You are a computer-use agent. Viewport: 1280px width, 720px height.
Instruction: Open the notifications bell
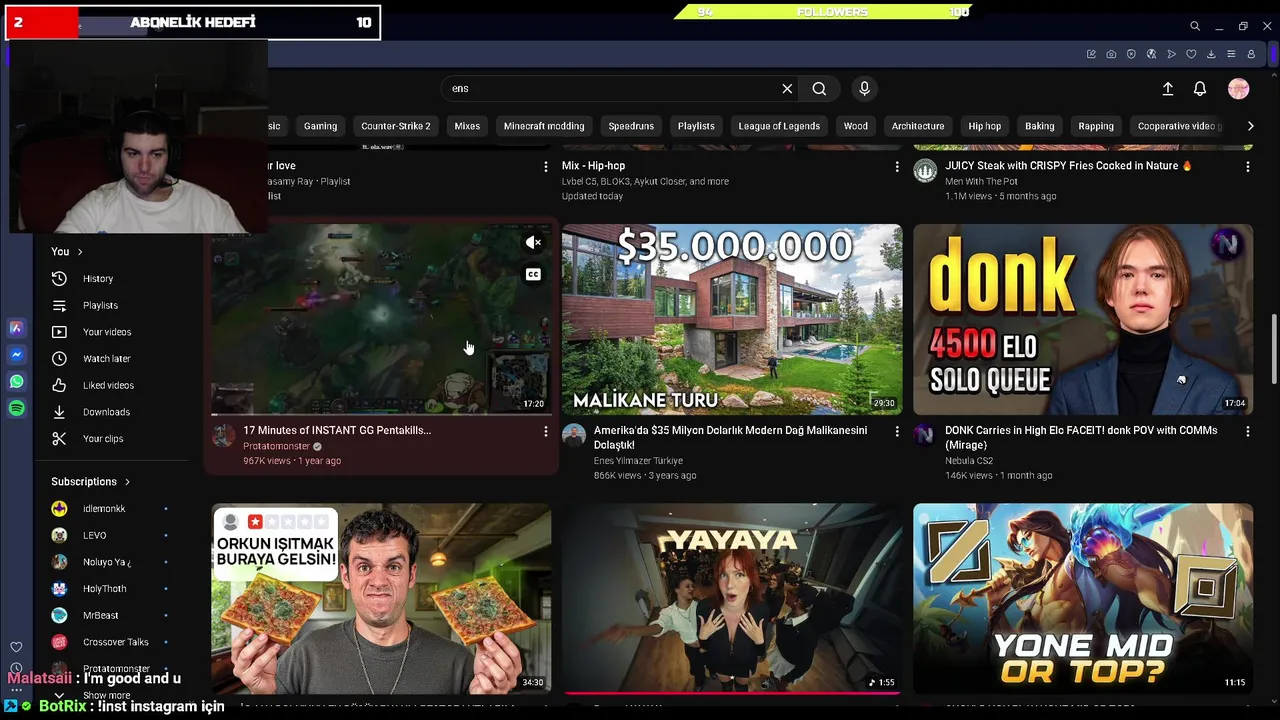coord(1200,89)
